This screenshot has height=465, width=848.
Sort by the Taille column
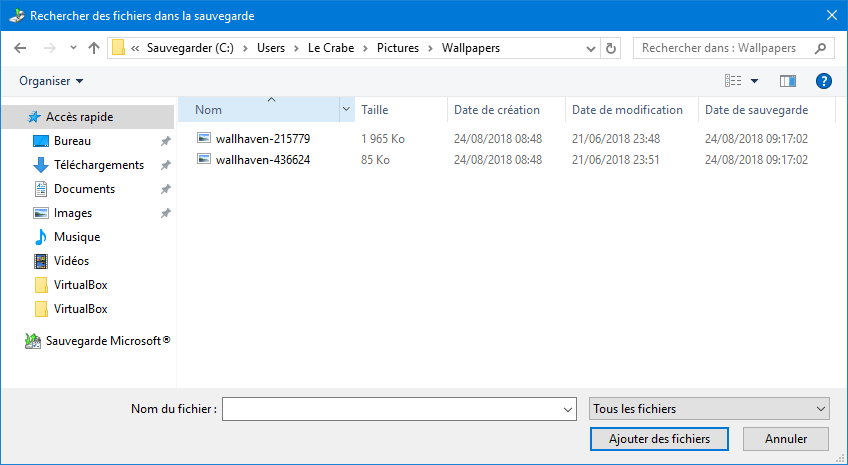401,110
